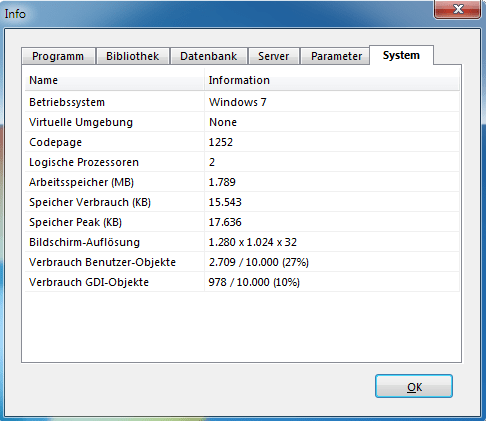Close the Info dialog window
The width and height of the screenshot is (486, 421).
(457, 9)
